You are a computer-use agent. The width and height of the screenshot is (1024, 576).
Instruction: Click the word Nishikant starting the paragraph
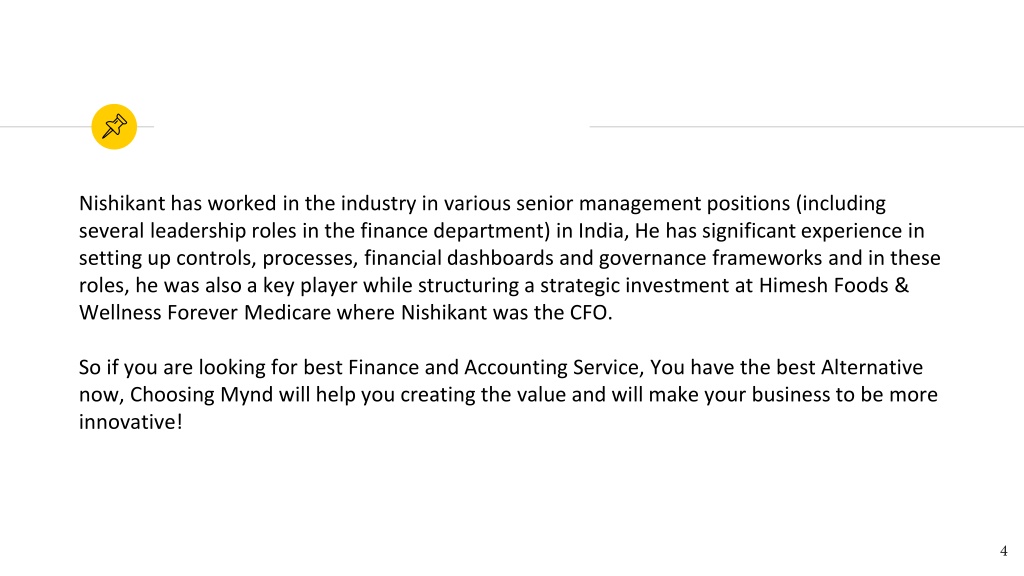click(x=122, y=203)
